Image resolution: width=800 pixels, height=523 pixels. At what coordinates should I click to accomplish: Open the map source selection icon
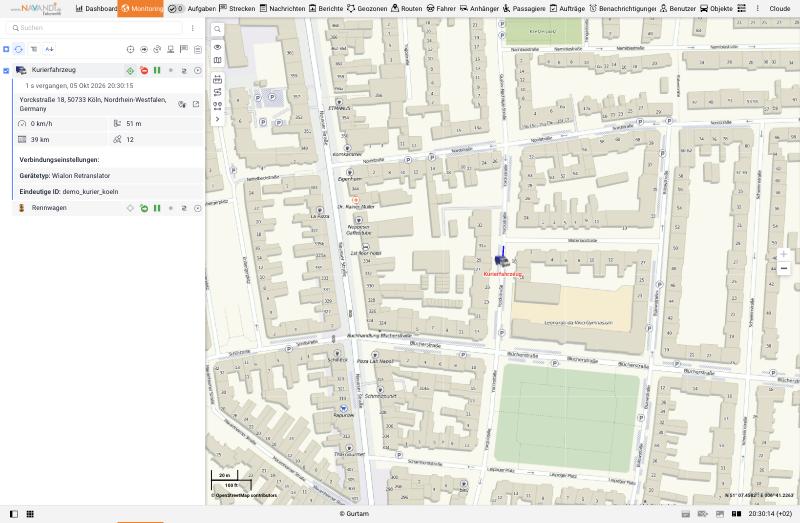pyautogui.click(x=217, y=60)
